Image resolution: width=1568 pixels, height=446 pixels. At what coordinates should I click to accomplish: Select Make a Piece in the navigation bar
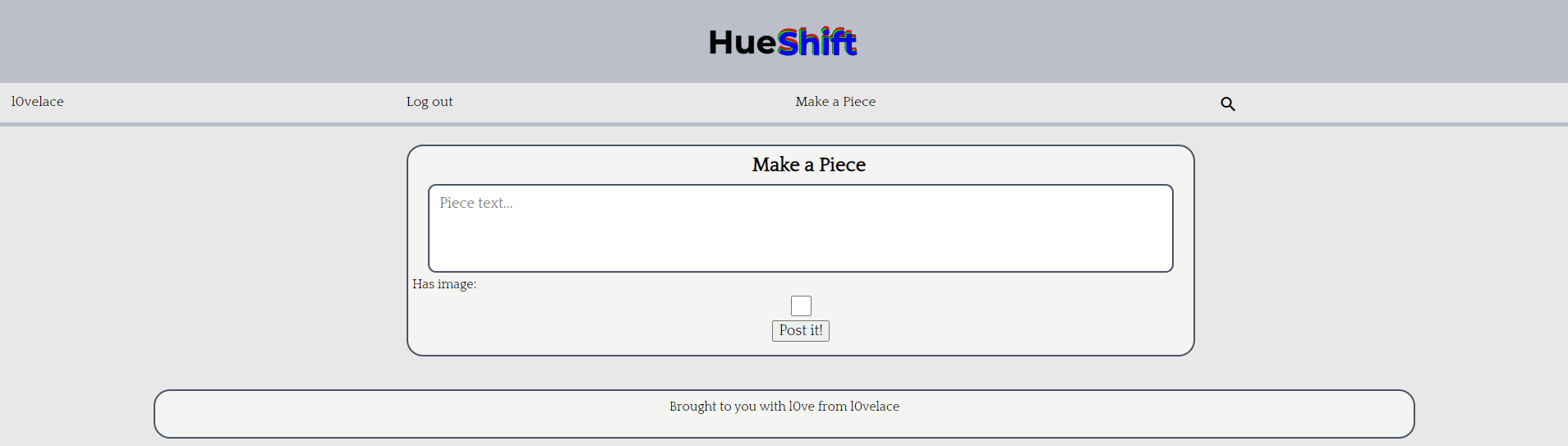pyautogui.click(x=835, y=102)
